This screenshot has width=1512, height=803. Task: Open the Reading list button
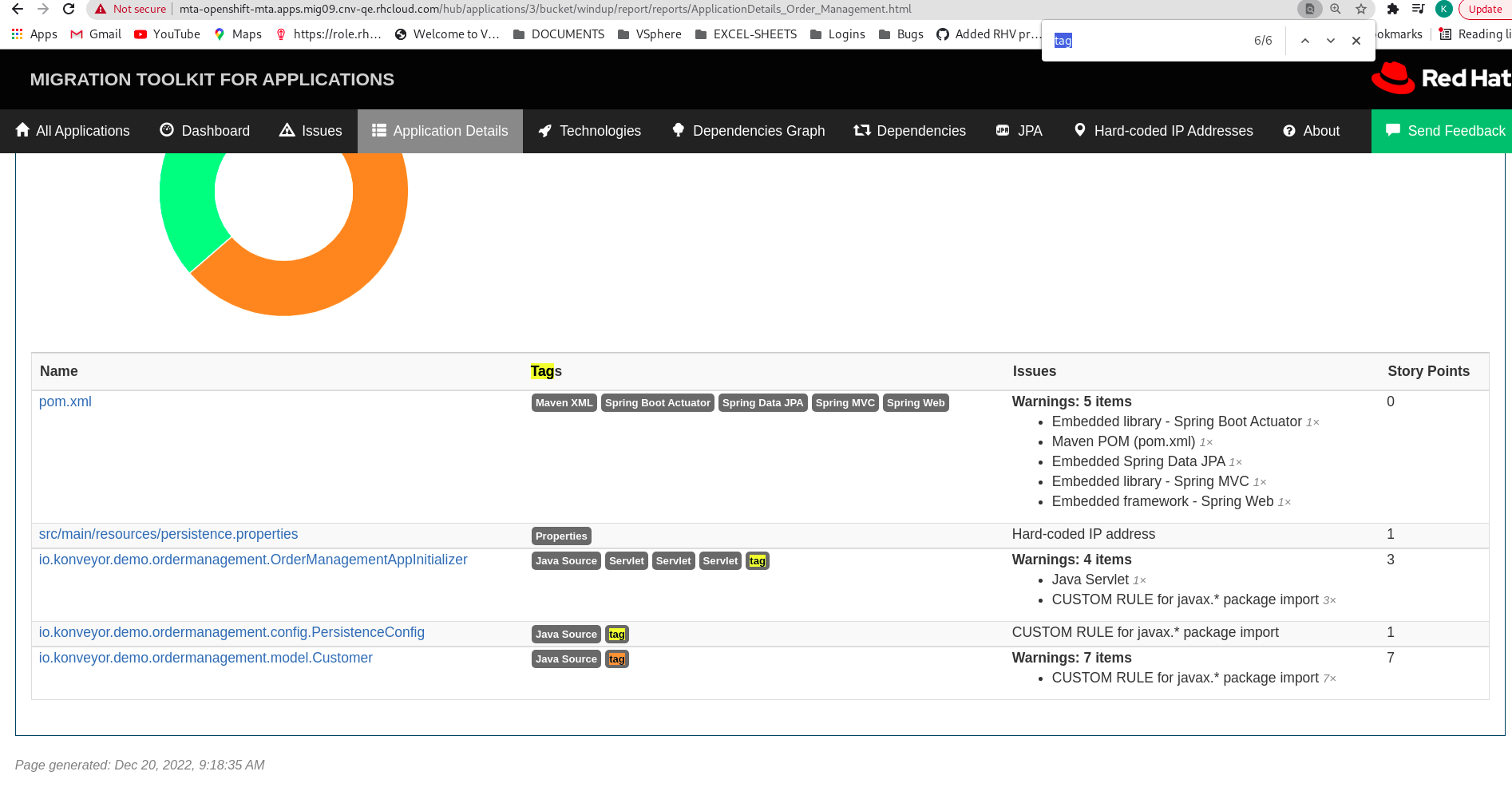point(1475,34)
